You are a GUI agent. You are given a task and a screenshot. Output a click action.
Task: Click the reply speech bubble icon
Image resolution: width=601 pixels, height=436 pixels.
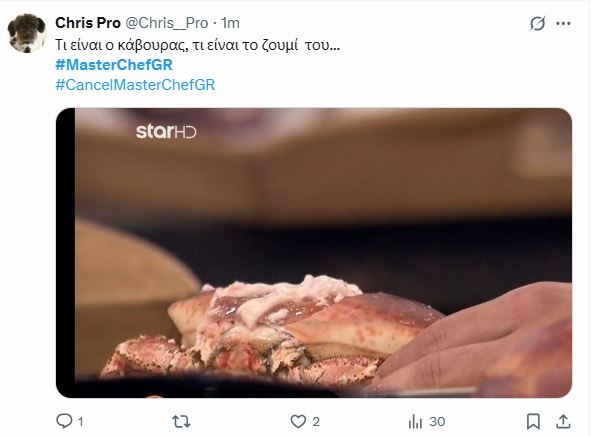click(65, 419)
